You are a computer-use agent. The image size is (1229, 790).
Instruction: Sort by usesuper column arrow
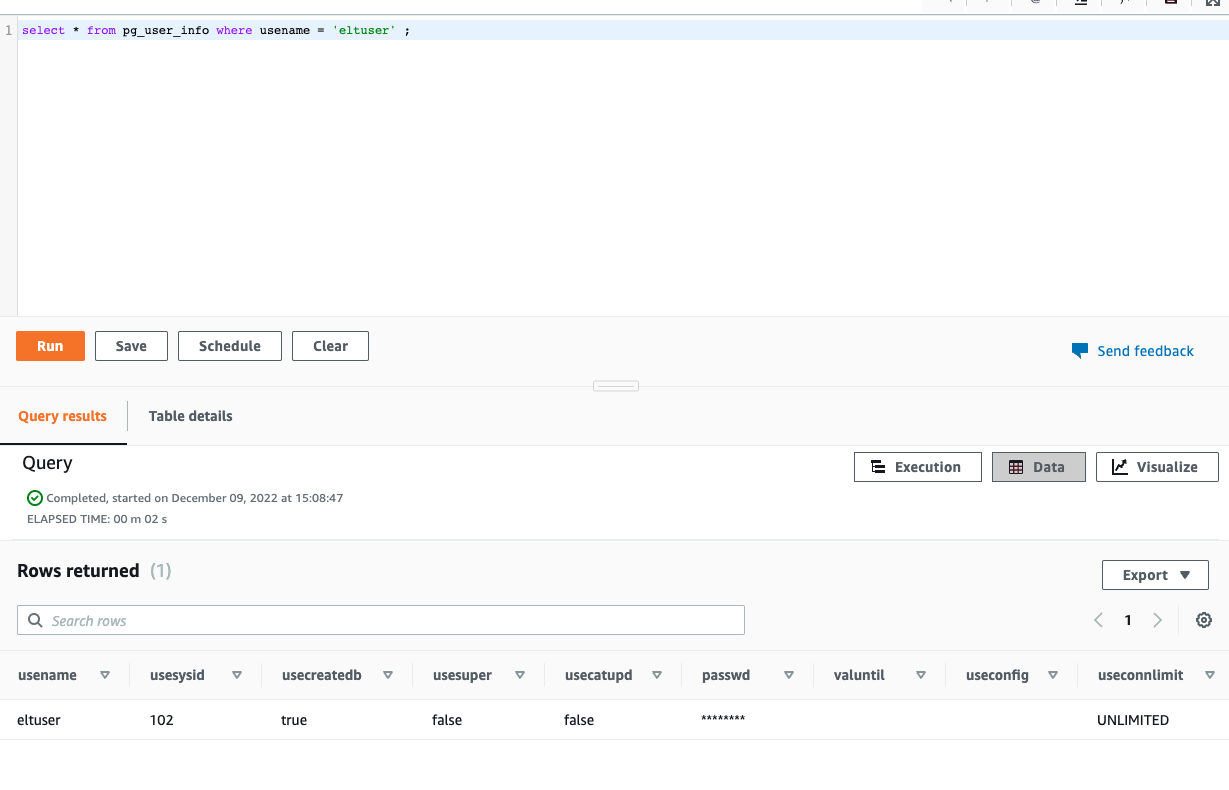[x=520, y=675]
